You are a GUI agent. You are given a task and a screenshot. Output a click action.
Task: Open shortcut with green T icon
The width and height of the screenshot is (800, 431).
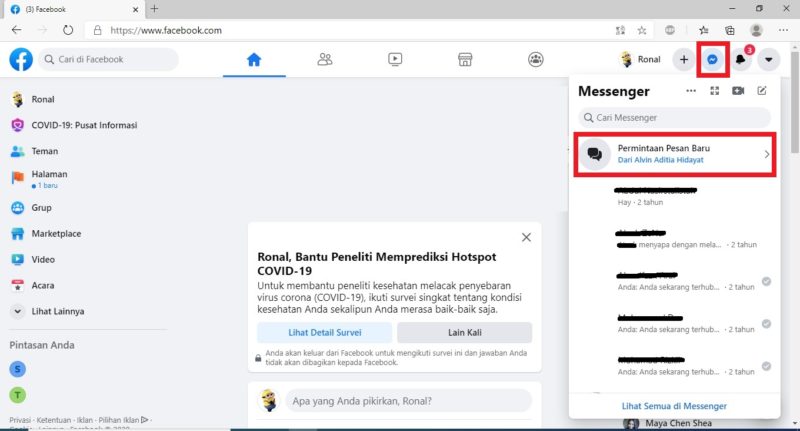coord(18,395)
